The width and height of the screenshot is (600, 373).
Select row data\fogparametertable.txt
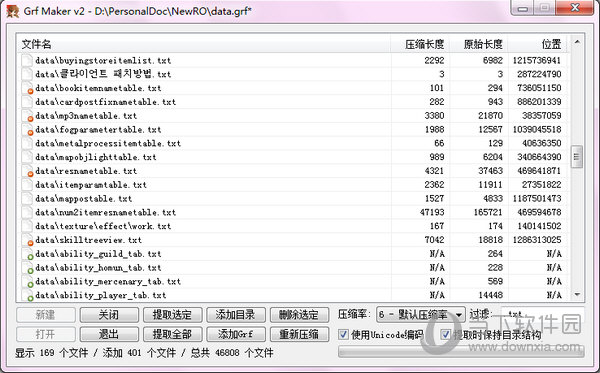tap(293, 130)
